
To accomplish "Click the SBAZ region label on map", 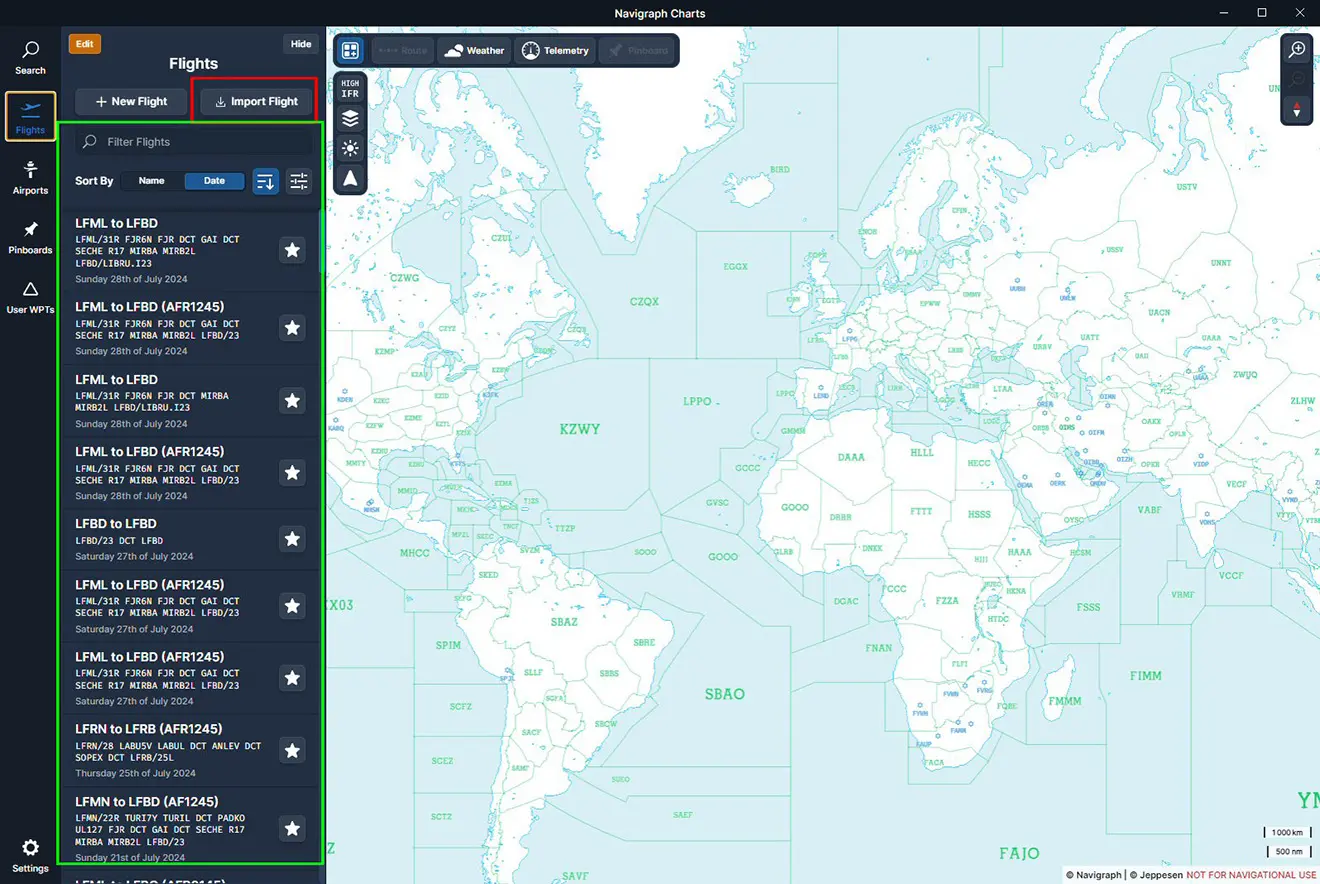I will click(564, 622).
